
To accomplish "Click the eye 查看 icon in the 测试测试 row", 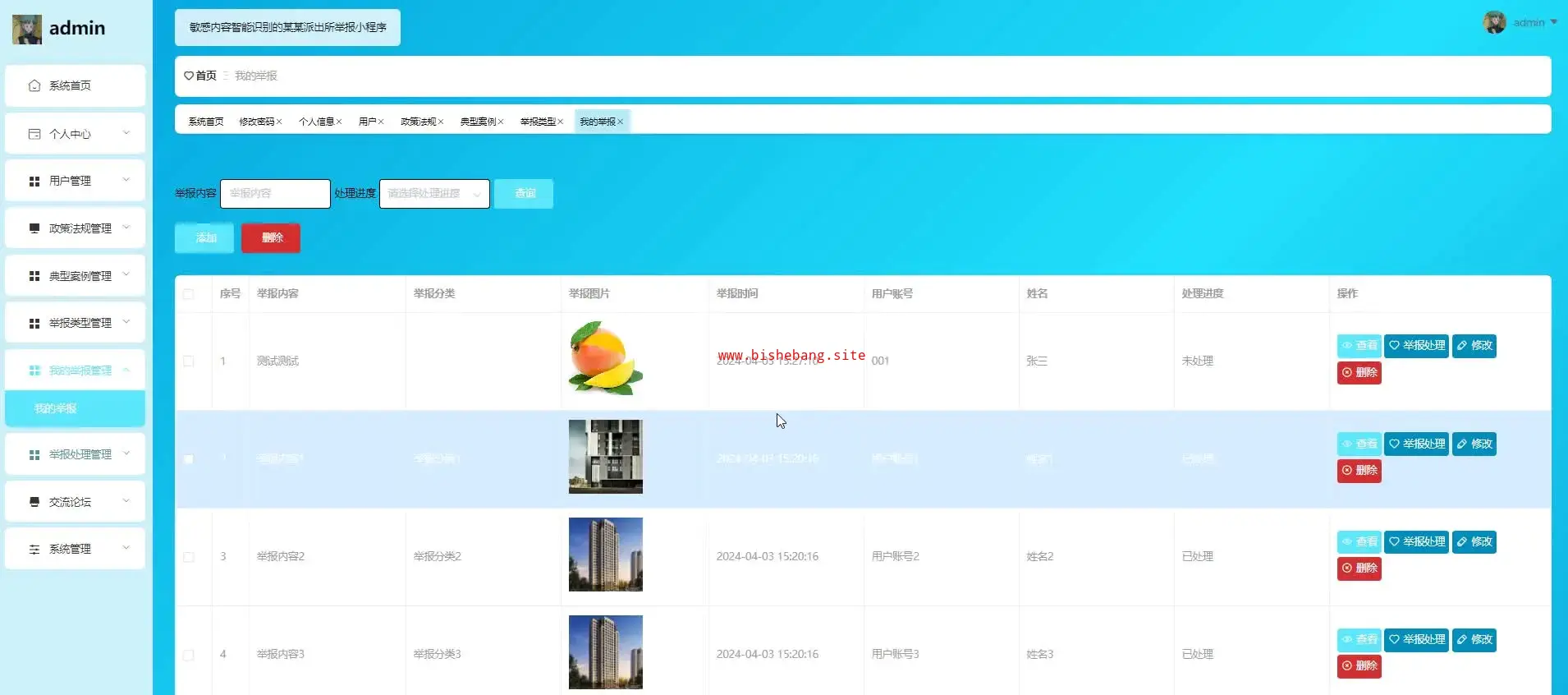I will pyautogui.click(x=1347, y=345).
